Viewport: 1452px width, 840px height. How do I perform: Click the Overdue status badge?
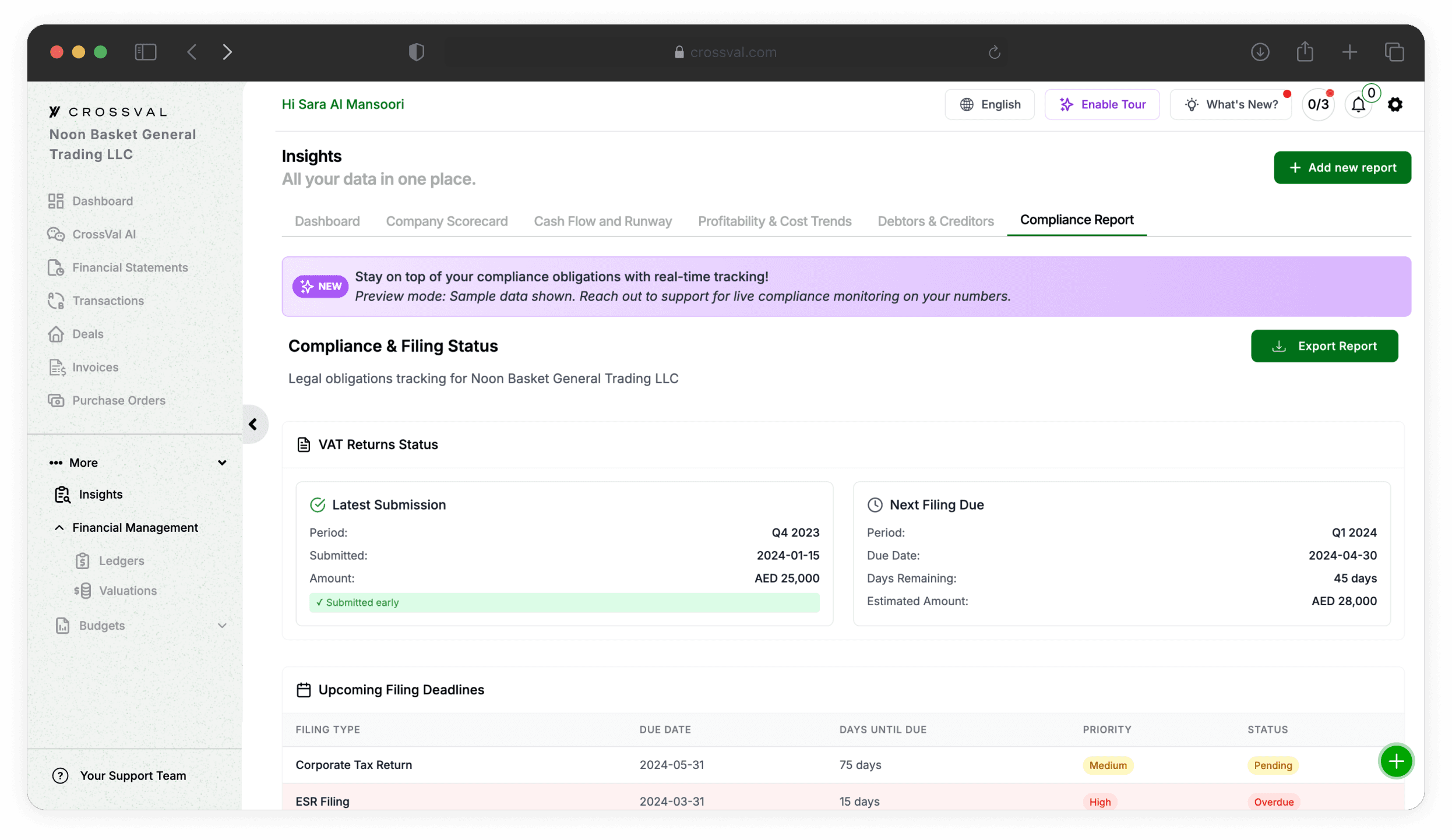coord(1273,802)
